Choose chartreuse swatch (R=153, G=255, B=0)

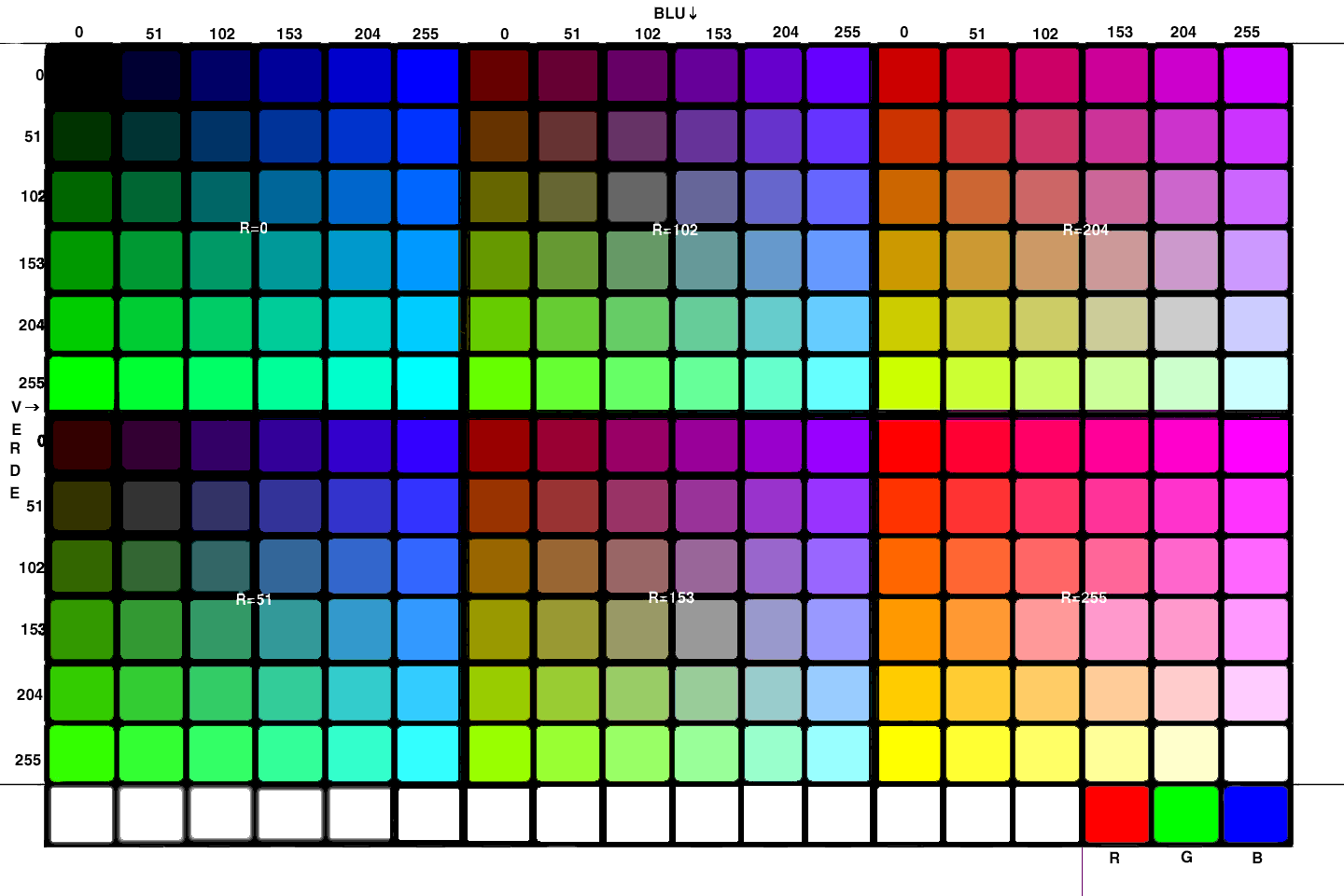499,753
